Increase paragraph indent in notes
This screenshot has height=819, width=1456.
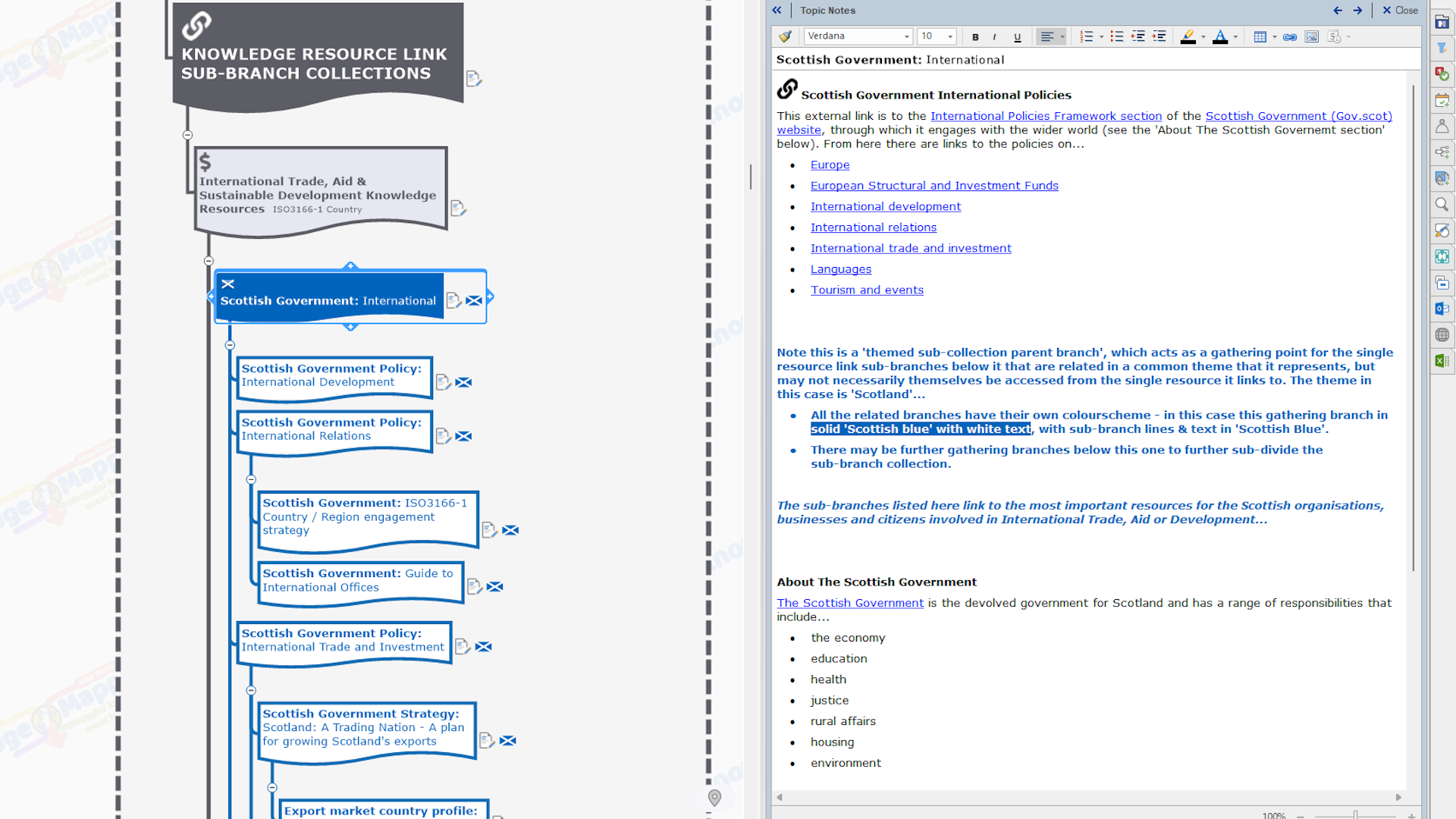(1159, 36)
